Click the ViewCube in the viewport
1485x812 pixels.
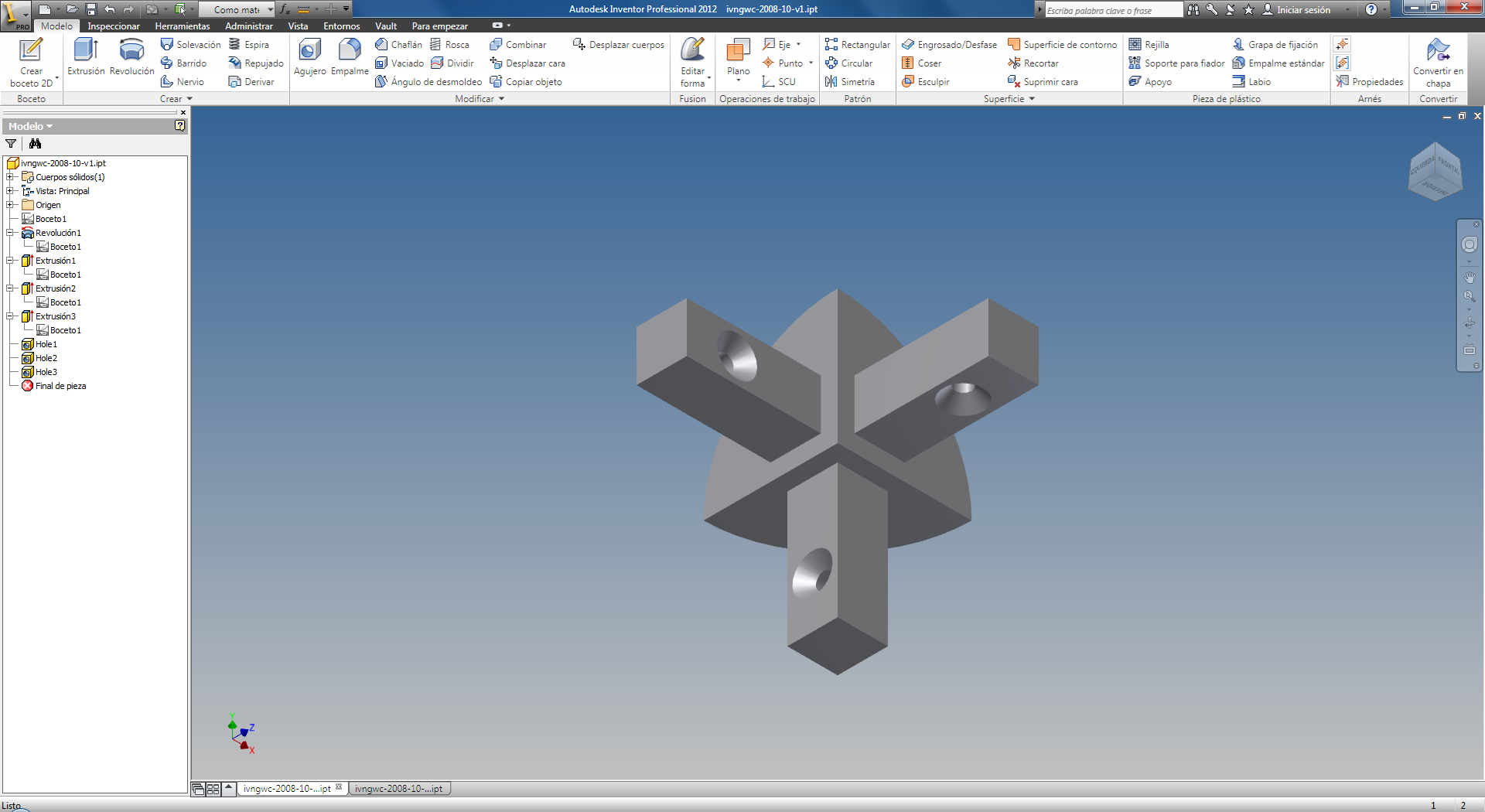point(1435,172)
